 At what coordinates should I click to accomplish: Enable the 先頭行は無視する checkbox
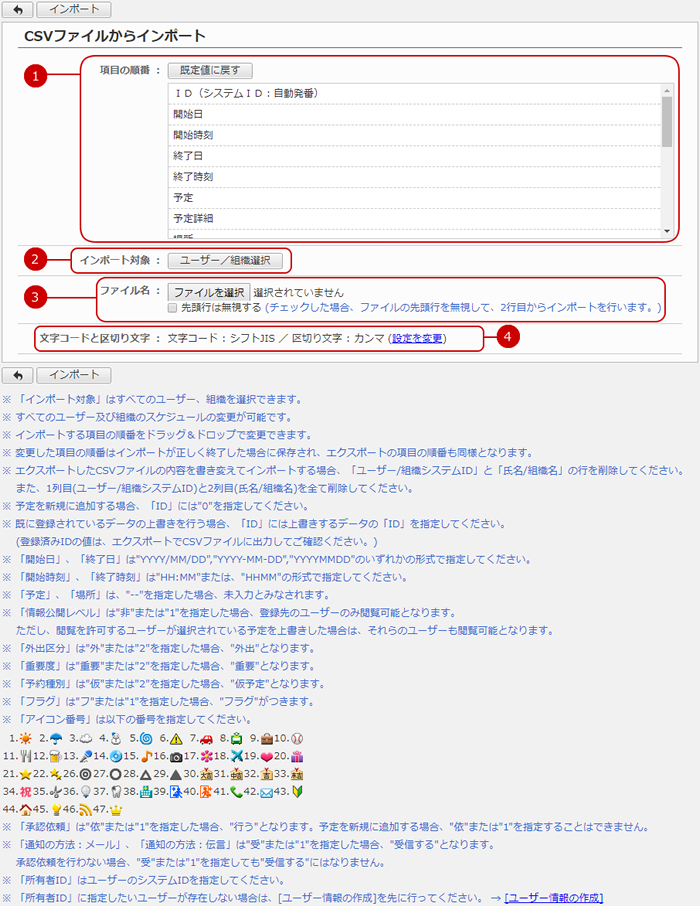[173, 308]
